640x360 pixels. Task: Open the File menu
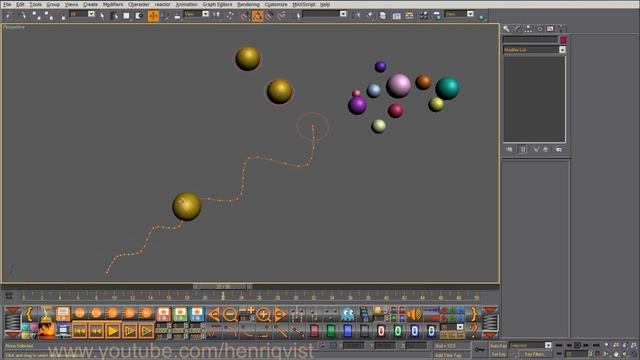pos(7,4)
